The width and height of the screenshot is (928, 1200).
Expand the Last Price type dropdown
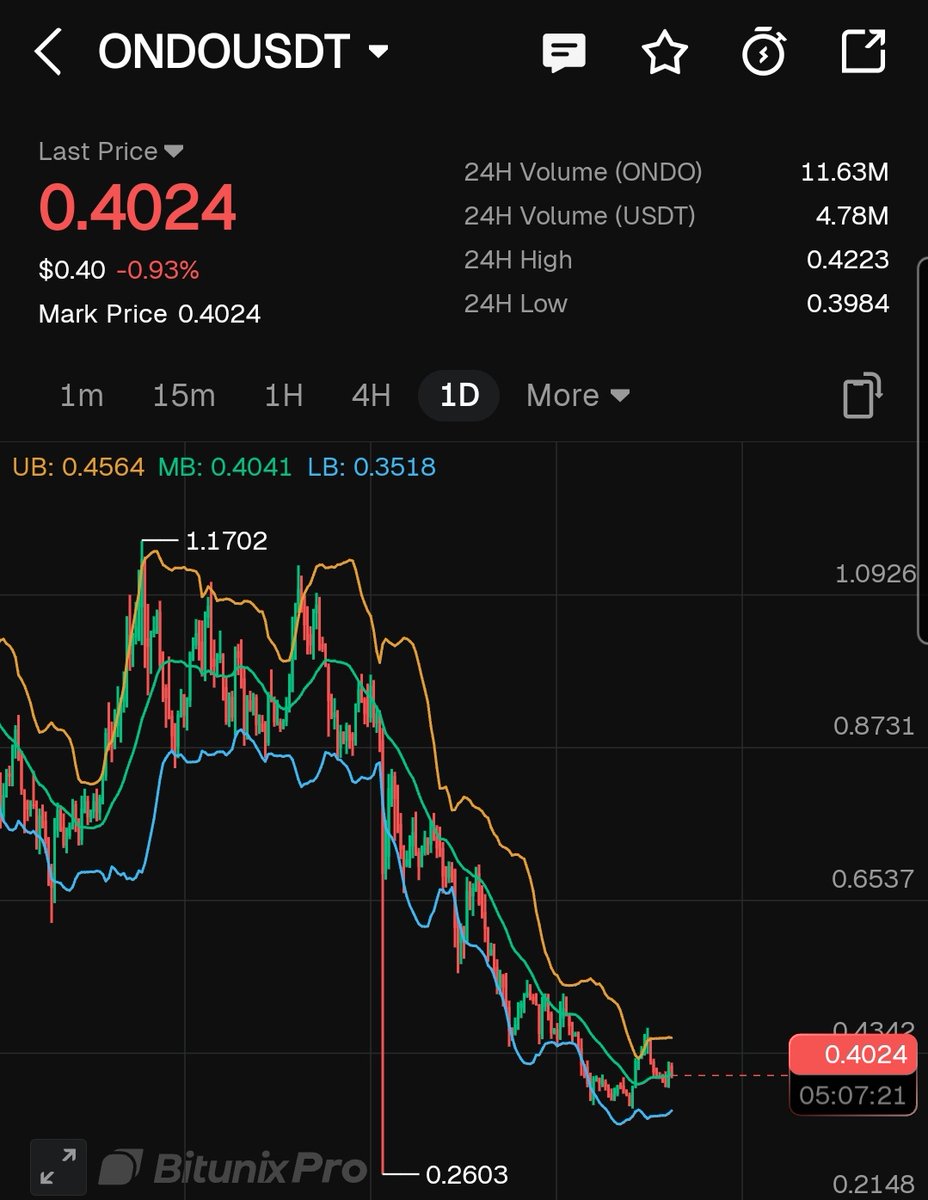(174, 151)
